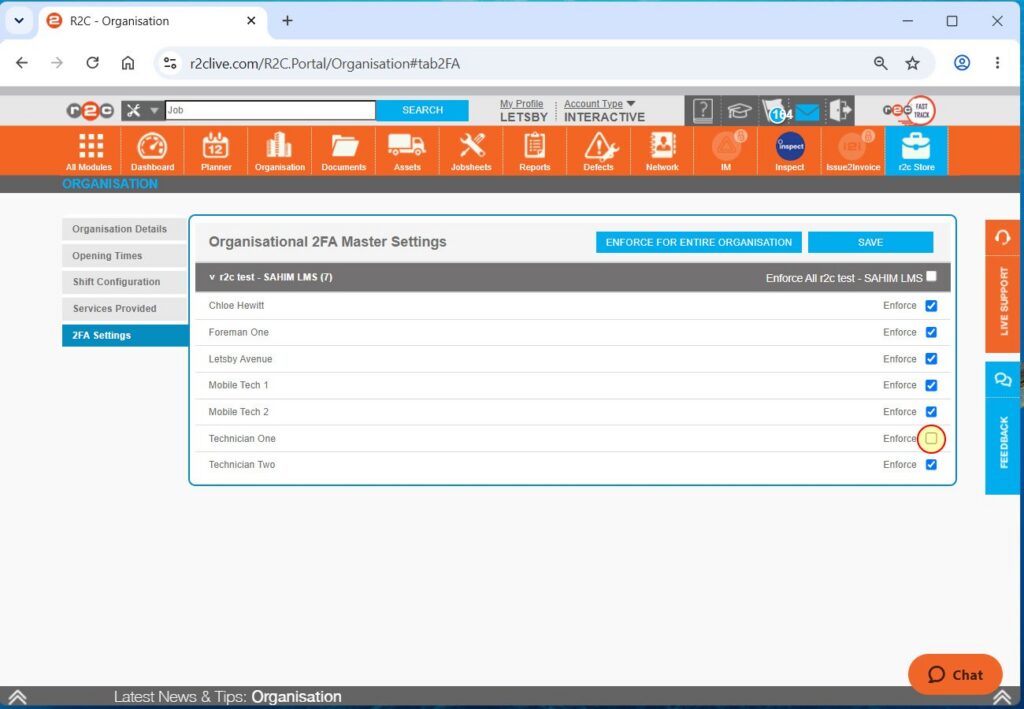Expand the news bar with left up-arrows
The height and width of the screenshot is (709, 1024).
click(x=18, y=697)
